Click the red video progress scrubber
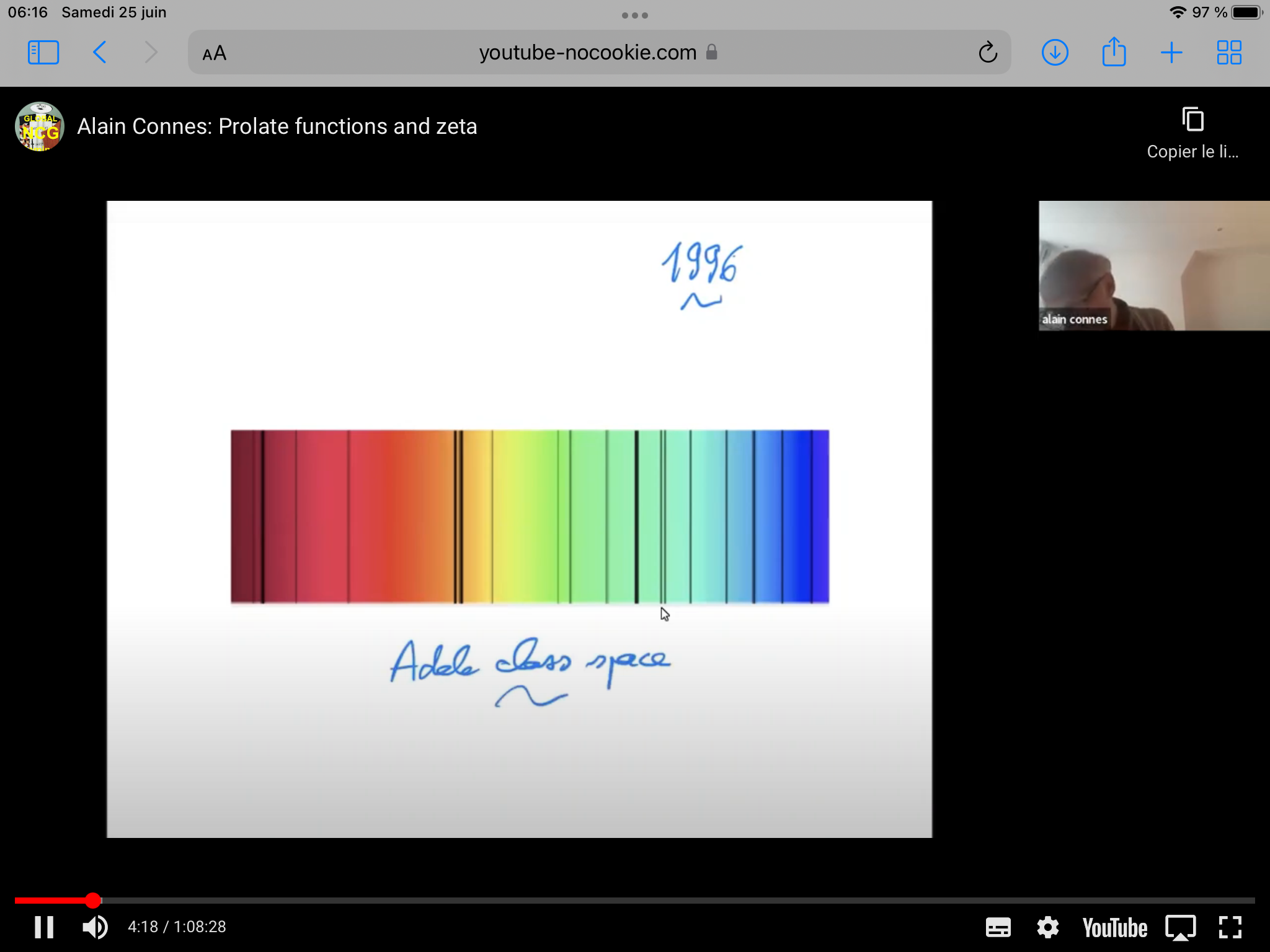The height and width of the screenshot is (952, 1270). coord(93,900)
